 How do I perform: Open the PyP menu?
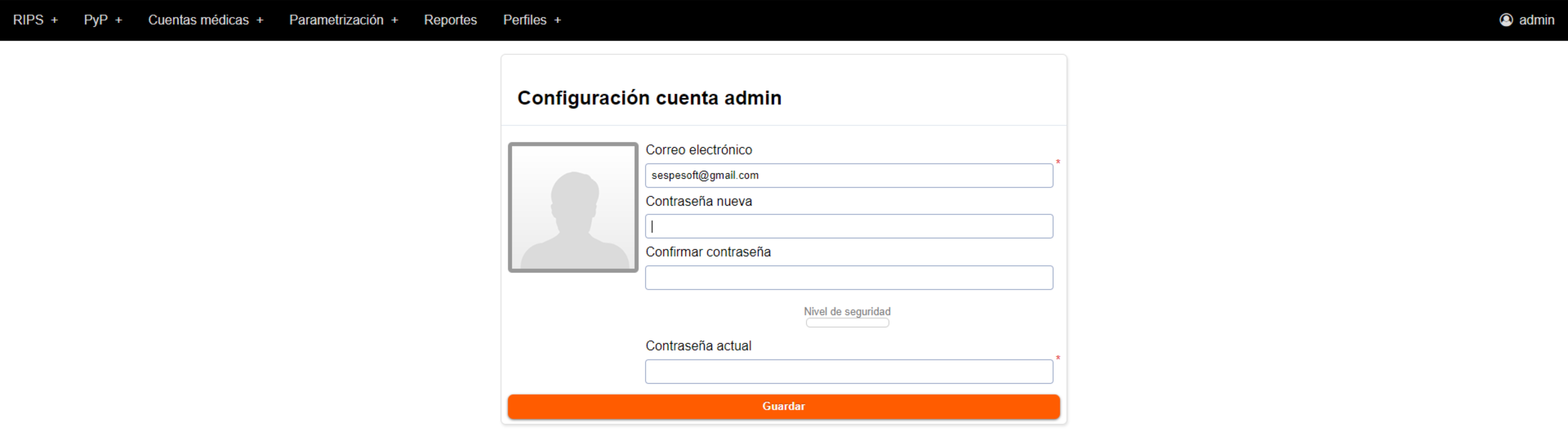click(103, 20)
